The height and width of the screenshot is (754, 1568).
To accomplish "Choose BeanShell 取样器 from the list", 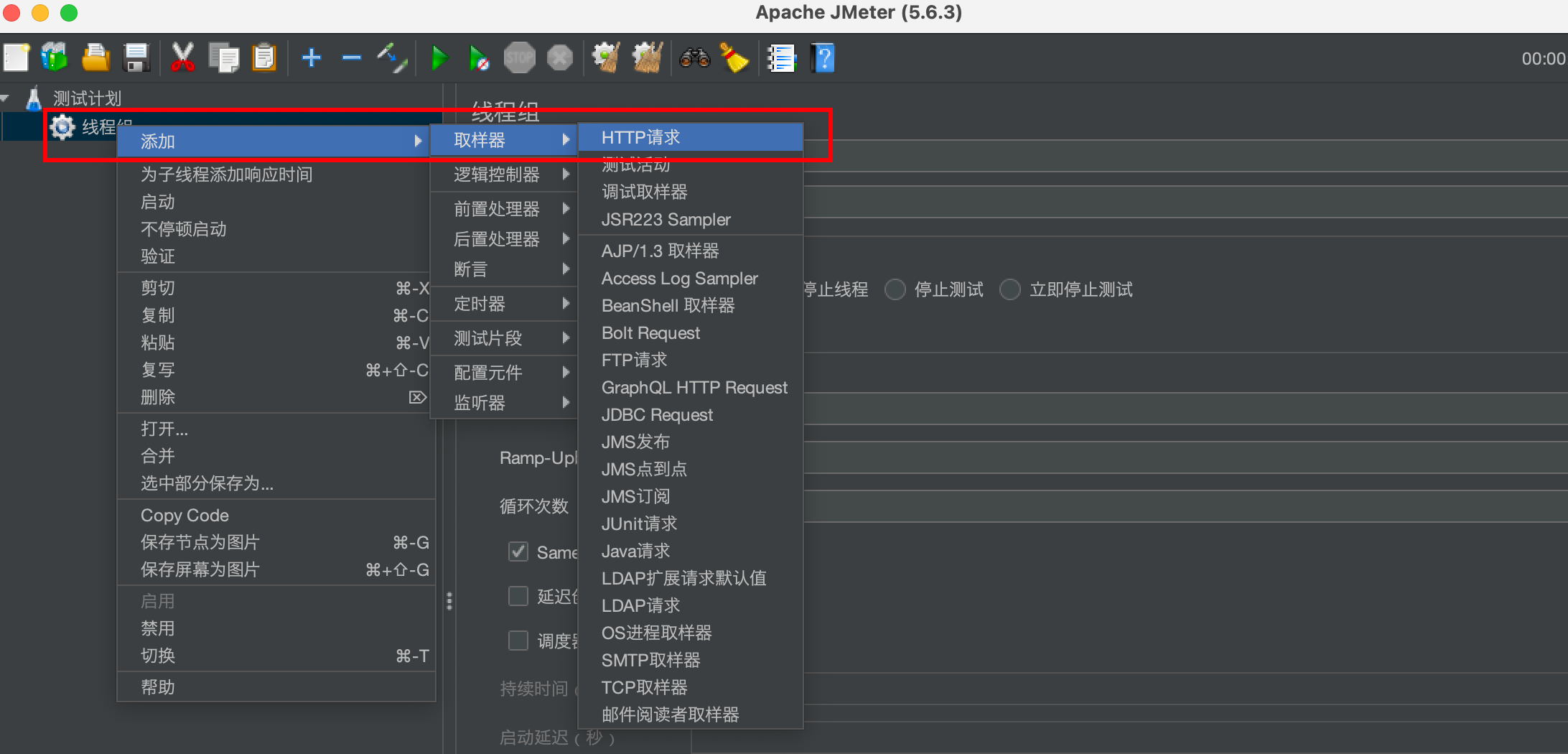I will coord(691,305).
